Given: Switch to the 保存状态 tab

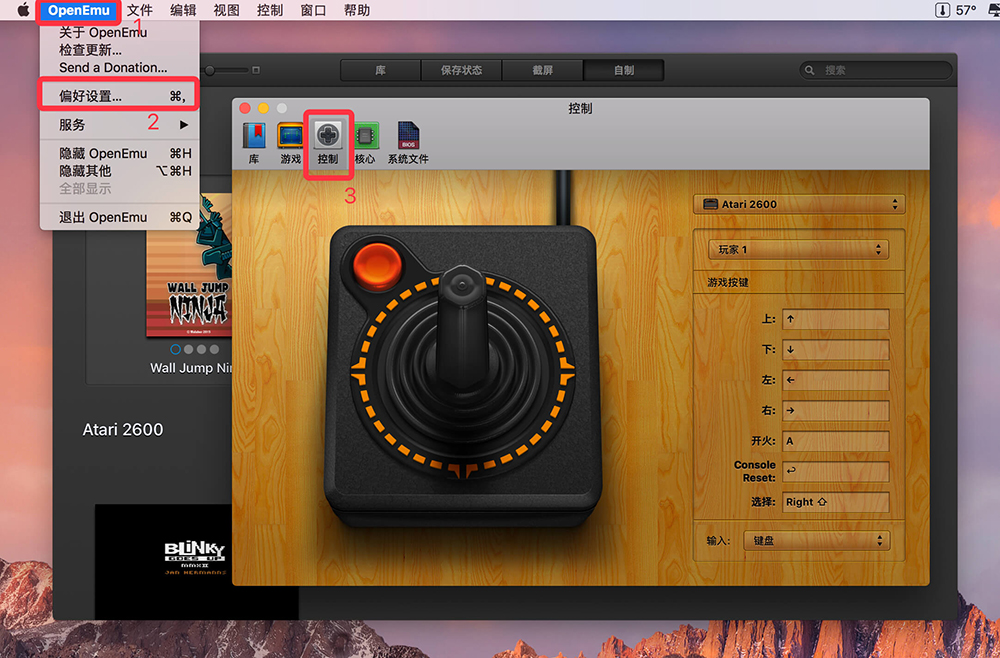Looking at the screenshot, I should (x=462, y=70).
